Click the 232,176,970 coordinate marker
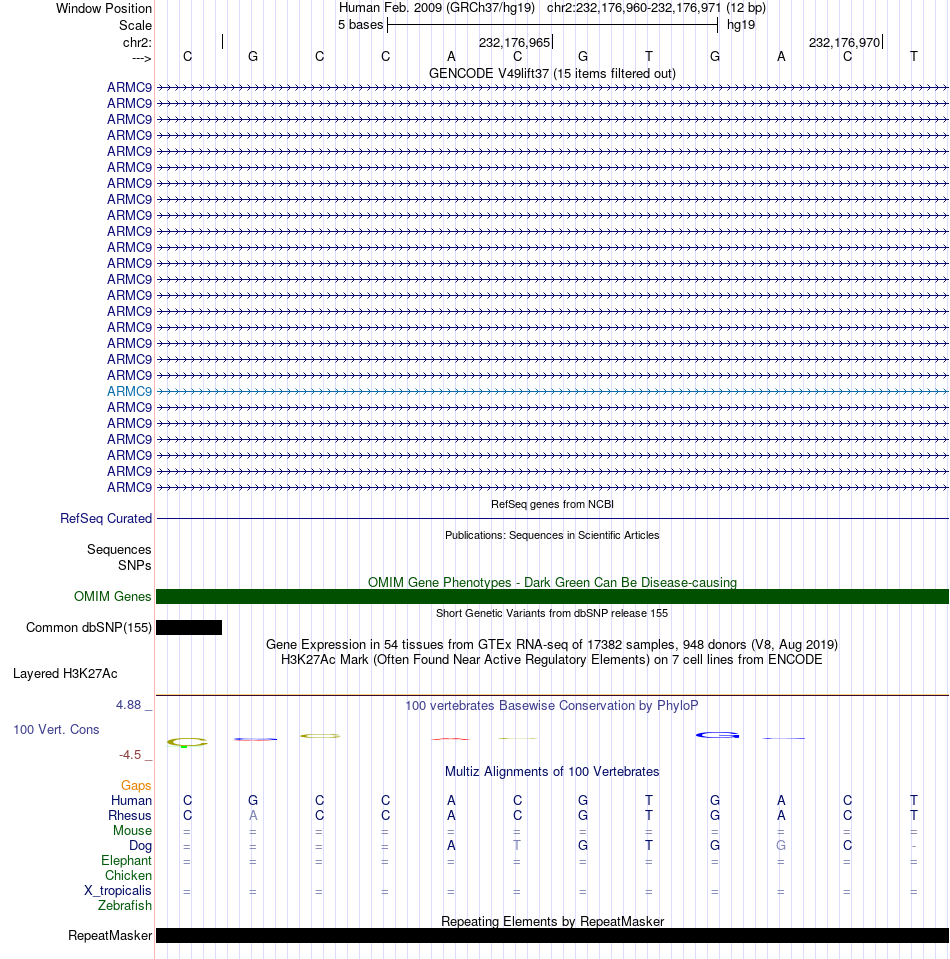Image resolution: width=950 pixels, height=959 pixels. tap(844, 42)
